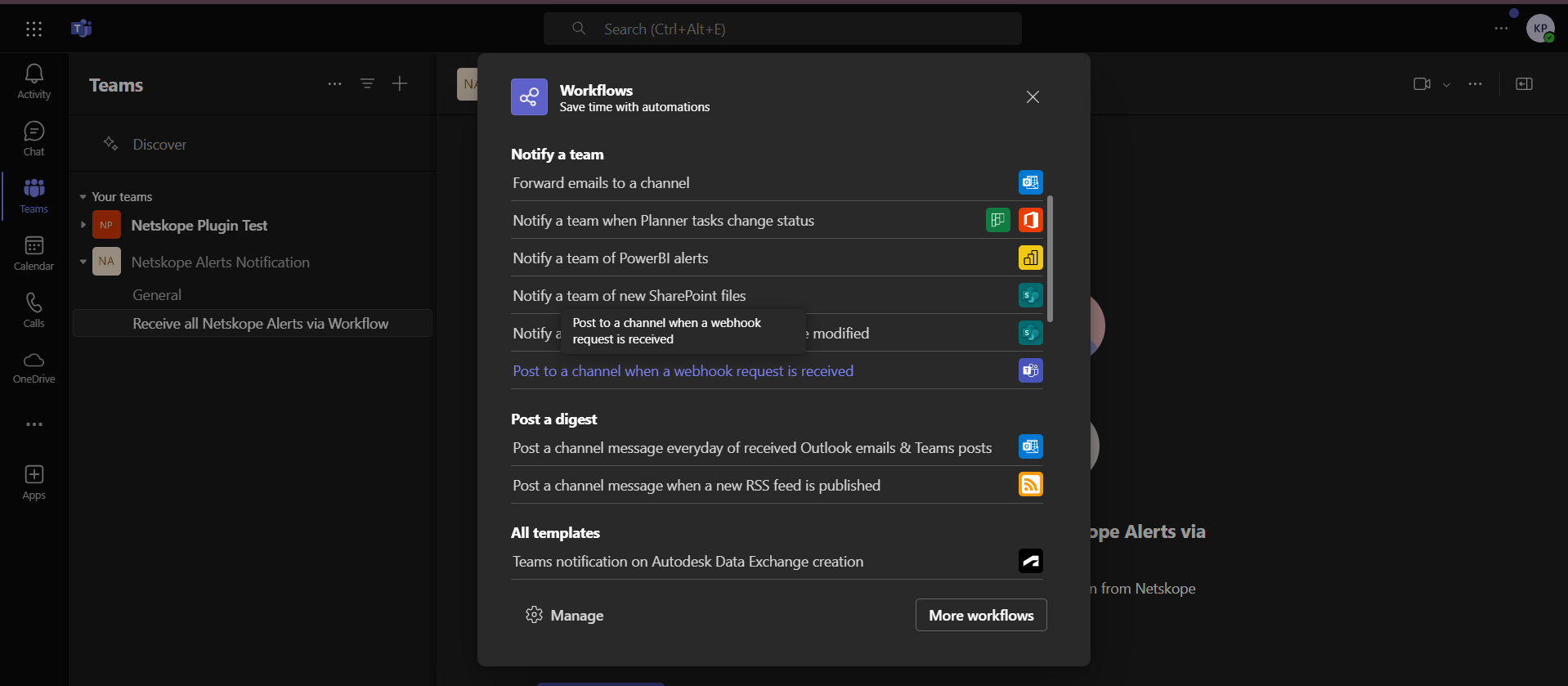Close the Workflows dialog

[1033, 97]
